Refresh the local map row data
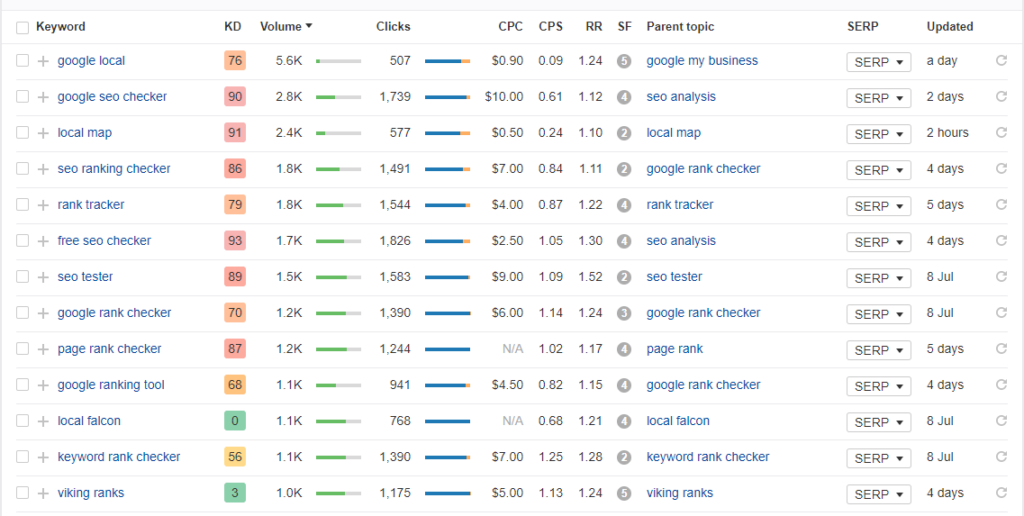This screenshot has width=1024, height=516. (1001, 133)
